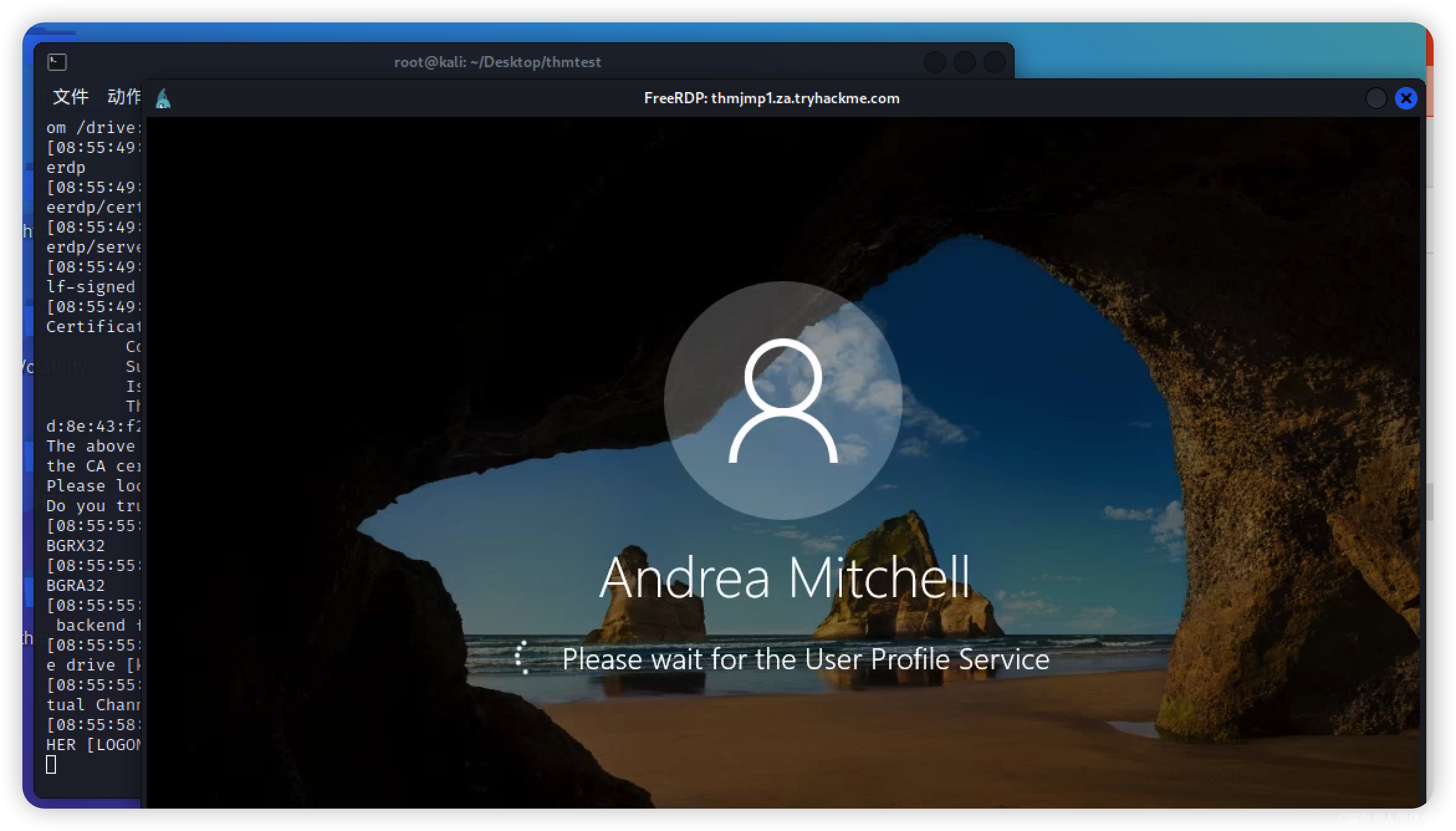The width and height of the screenshot is (1456, 831).
Task: Close the FreeRDP window
Action: click(1406, 98)
